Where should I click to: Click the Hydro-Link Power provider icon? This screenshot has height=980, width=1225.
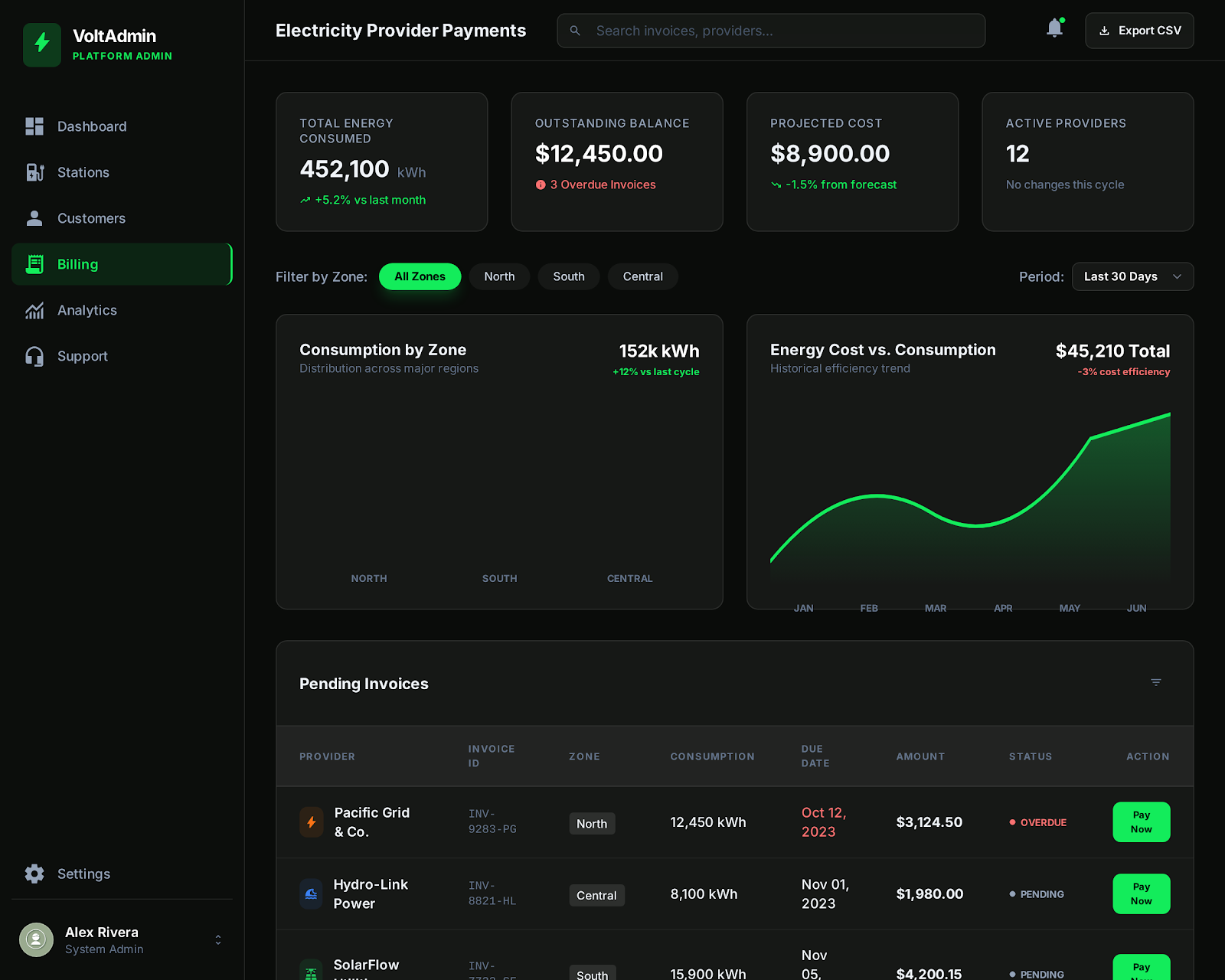(x=311, y=894)
